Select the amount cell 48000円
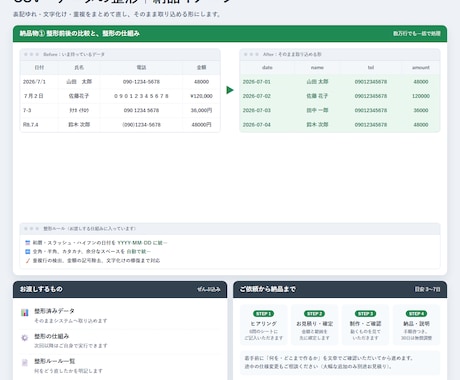Image resolution: width=460 pixels, height=380 pixels. pos(201,125)
